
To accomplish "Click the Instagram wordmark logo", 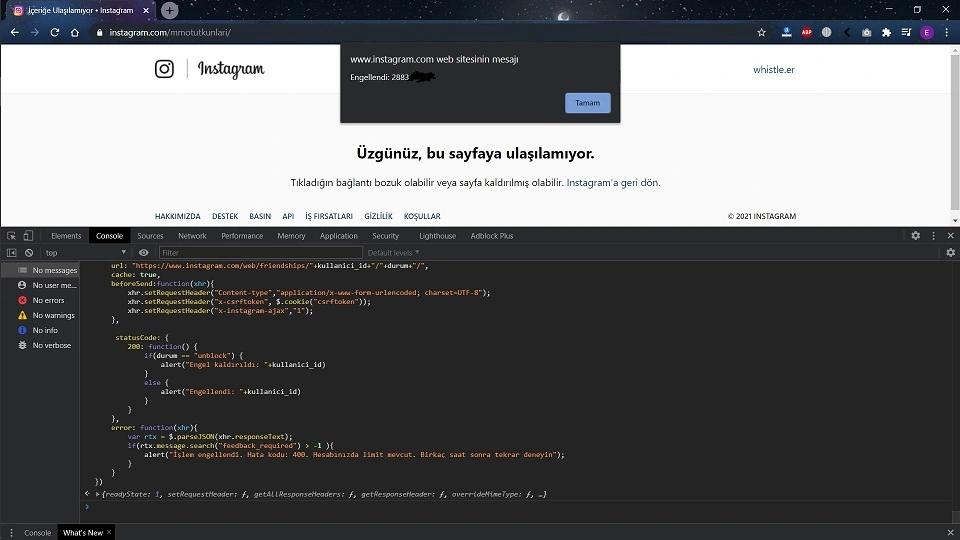I will [x=231, y=69].
